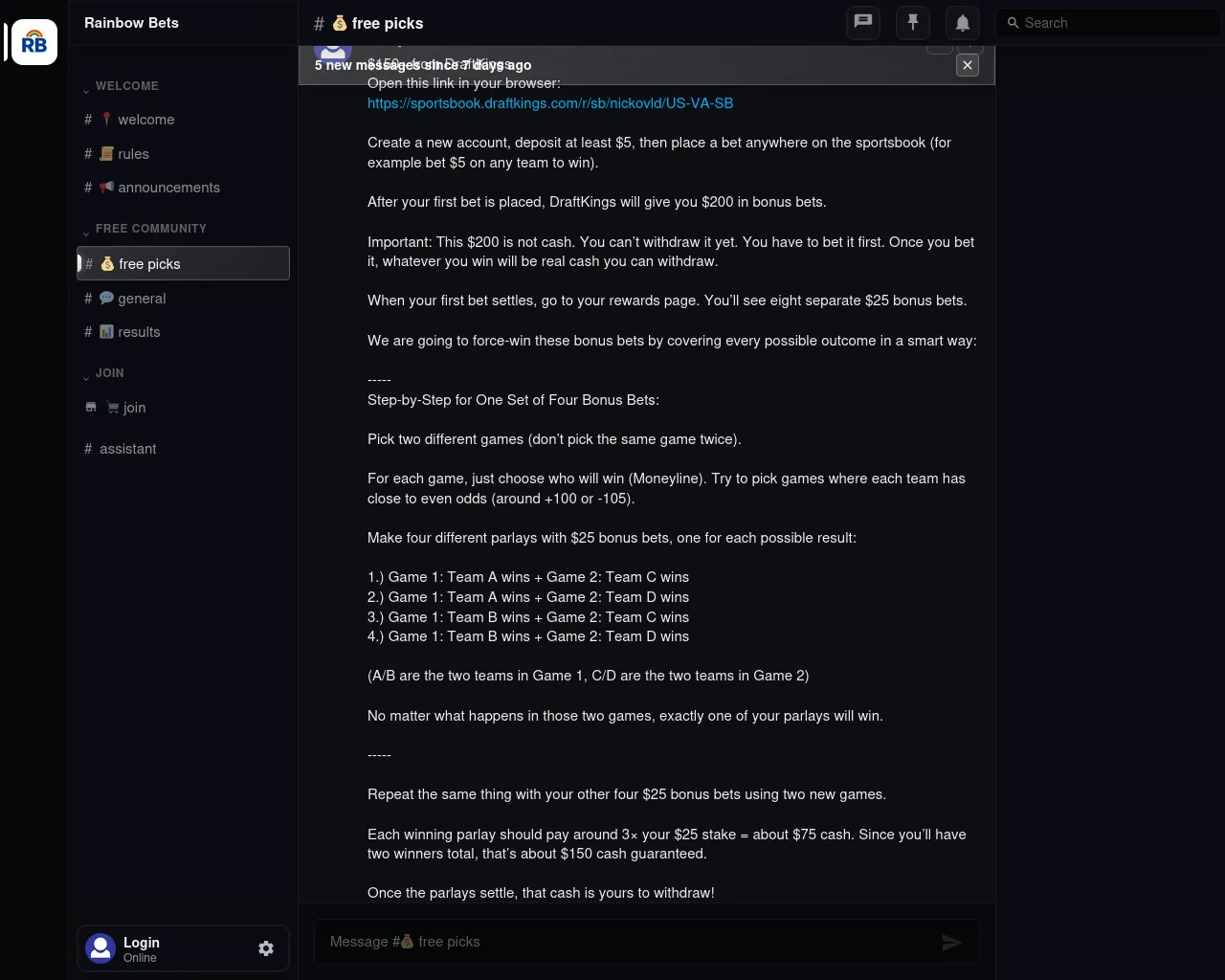Image resolution: width=1225 pixels, height=980 pixels.
Task: Open the DraftKings sportsbook referral link
Action: 550,103
